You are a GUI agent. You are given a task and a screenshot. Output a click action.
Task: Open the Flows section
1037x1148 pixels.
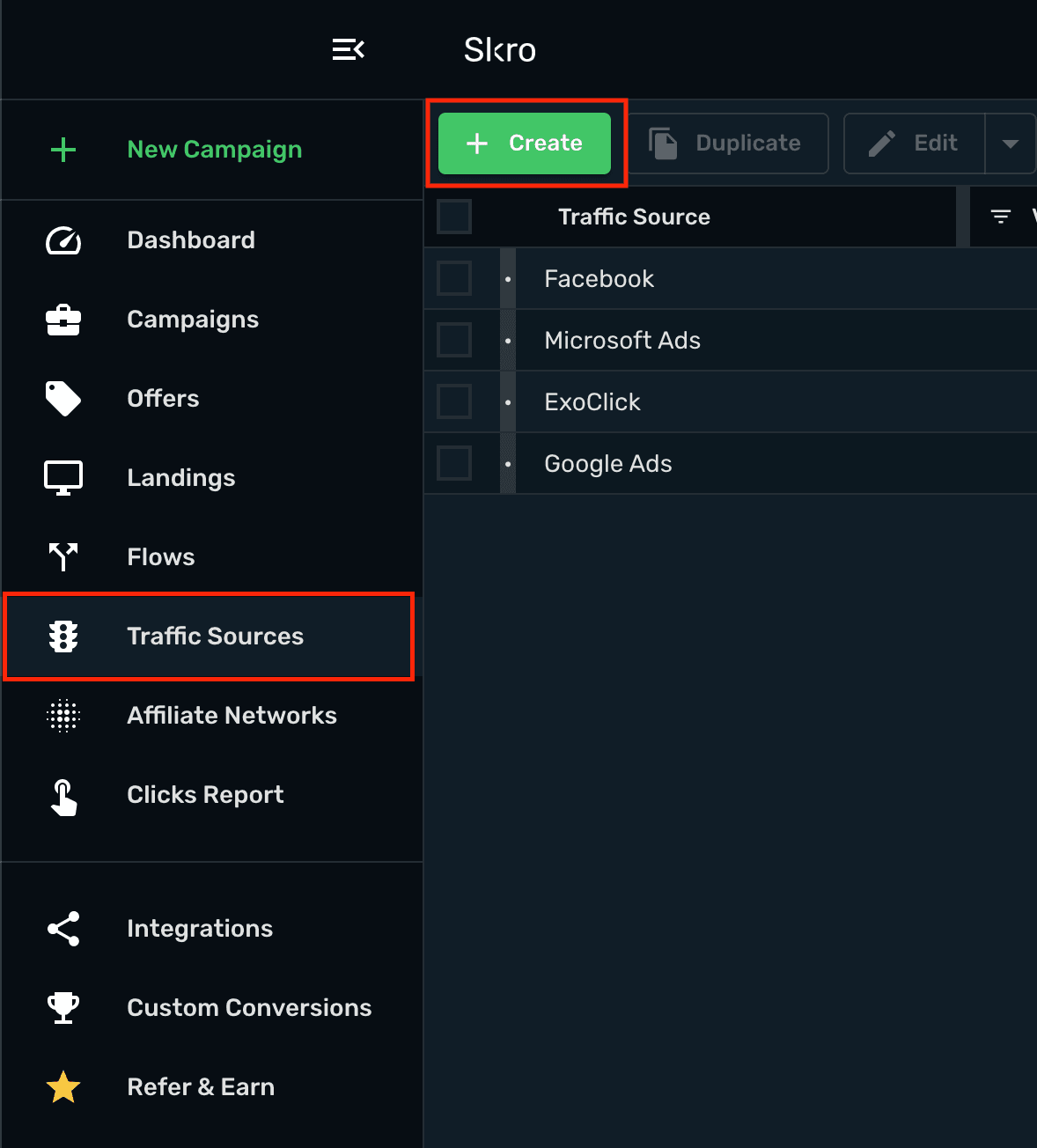click(211, 557)
